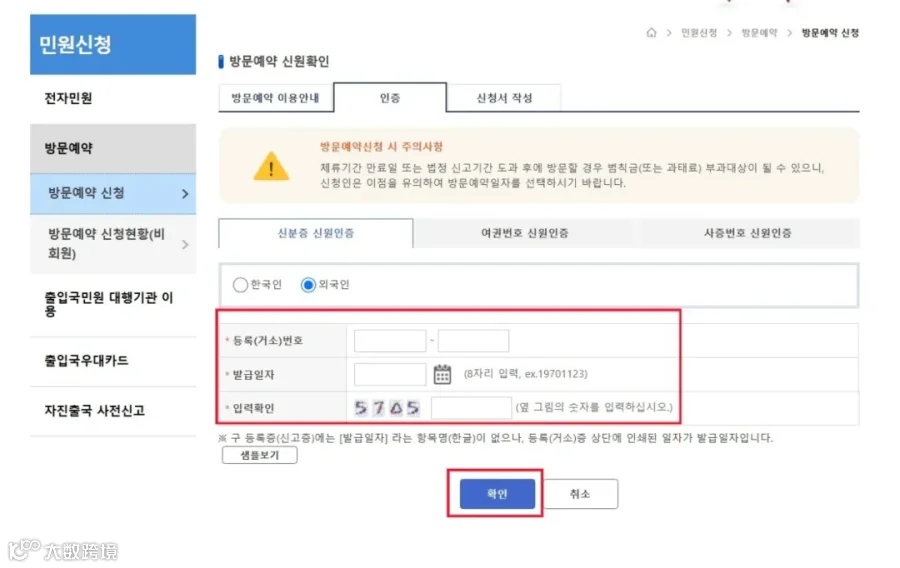Open 자진출국 사전신고 sidebar item

113,411
